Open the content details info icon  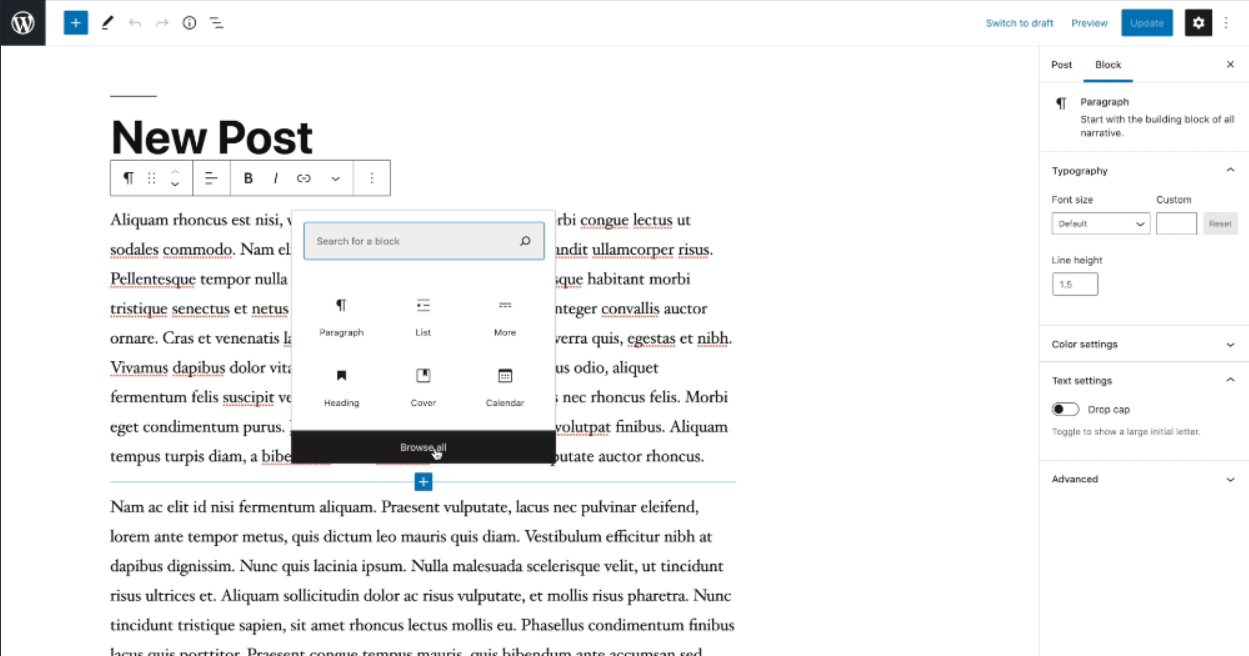point(189,22)
